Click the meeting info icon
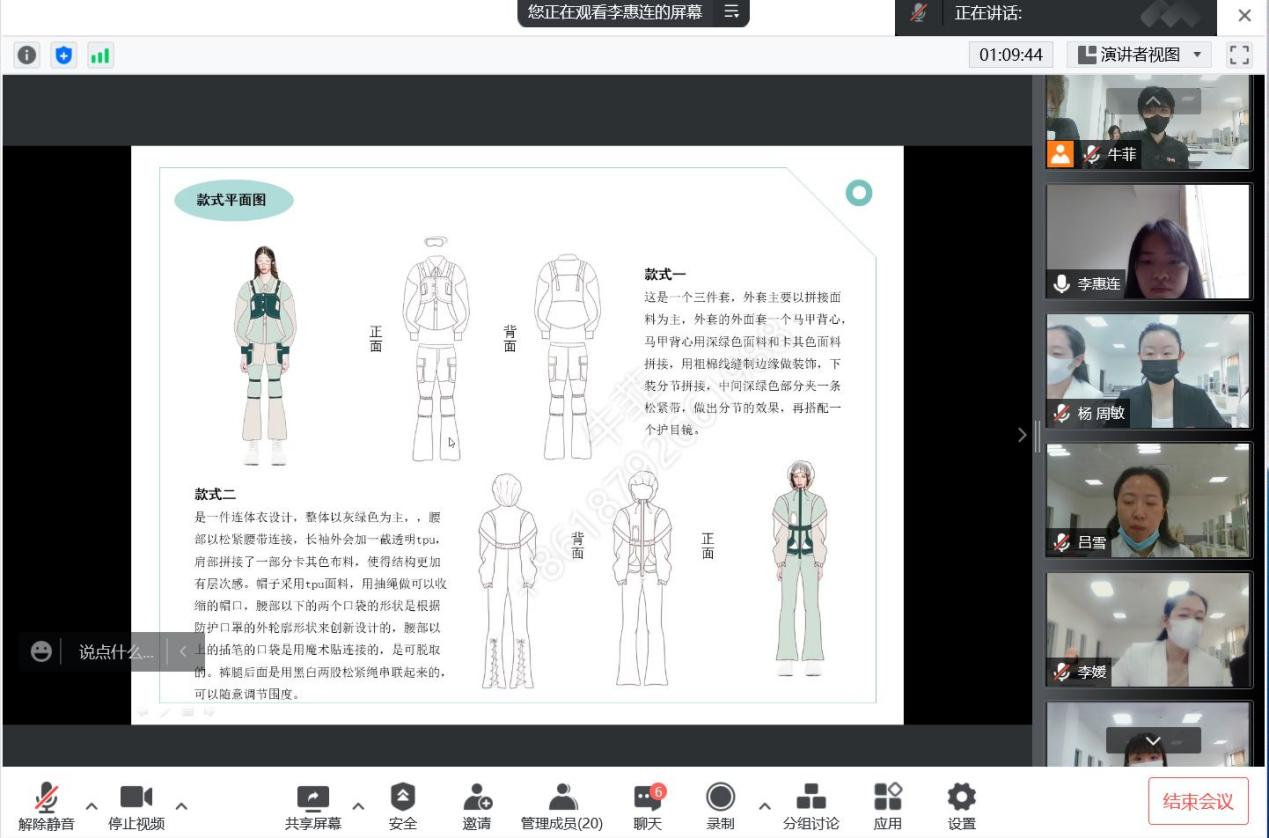The height and width of the screenshot is (838, 1269). (x=27, y=55)
